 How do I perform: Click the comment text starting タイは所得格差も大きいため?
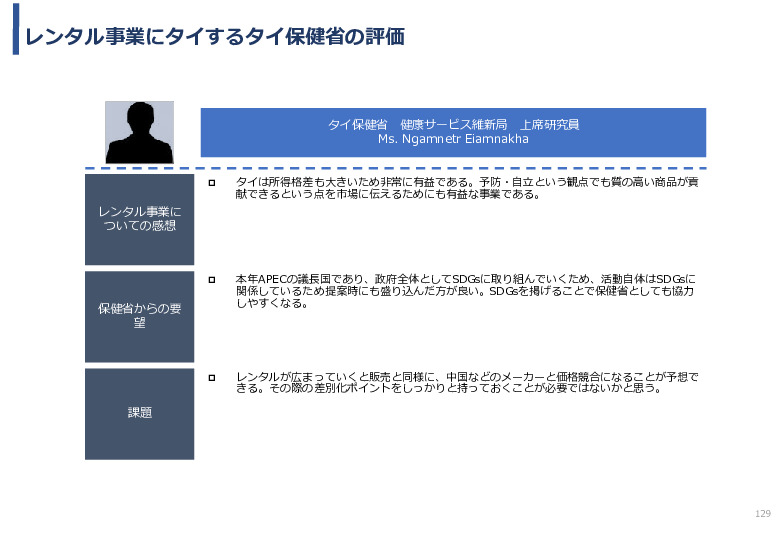point(467,188)
